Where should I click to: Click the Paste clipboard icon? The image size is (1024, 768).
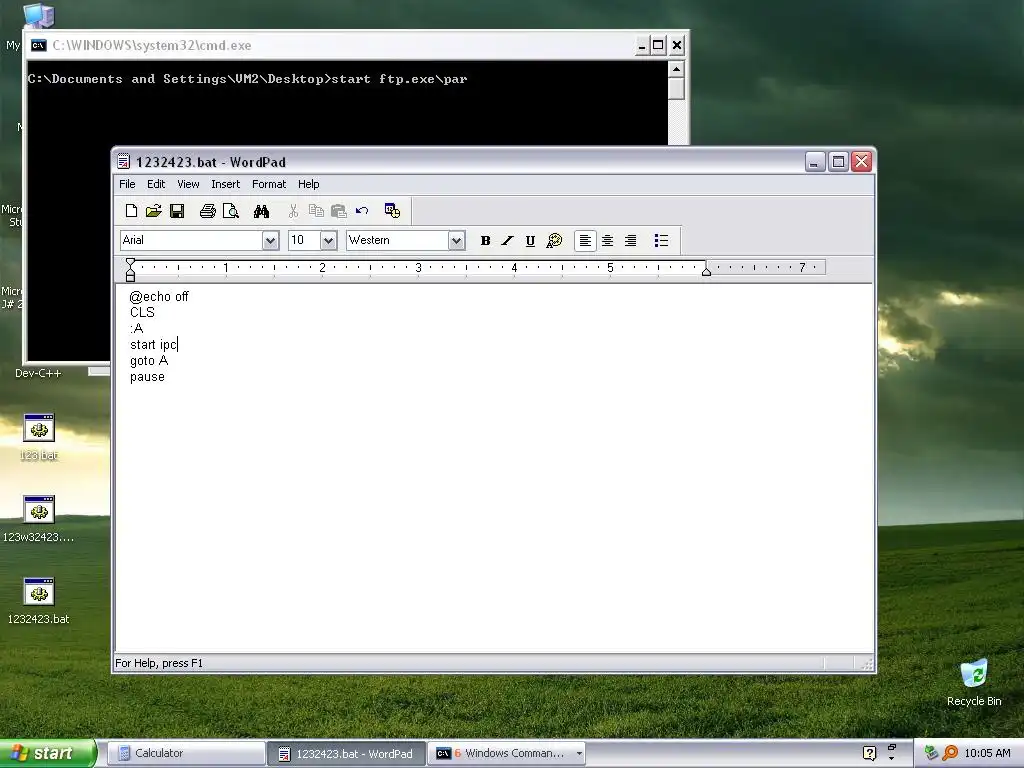(338, 211)
